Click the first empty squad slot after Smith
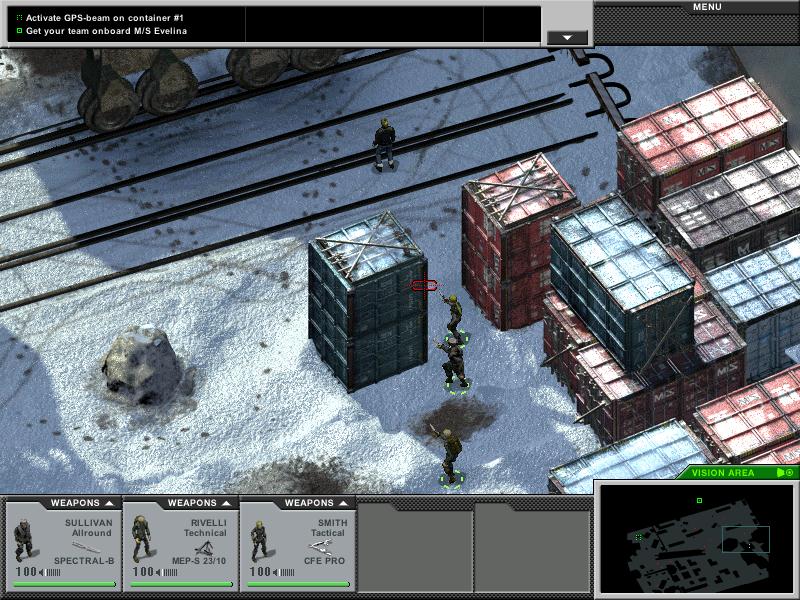This screenshot has width=800, height=600. tap(414, 548)
